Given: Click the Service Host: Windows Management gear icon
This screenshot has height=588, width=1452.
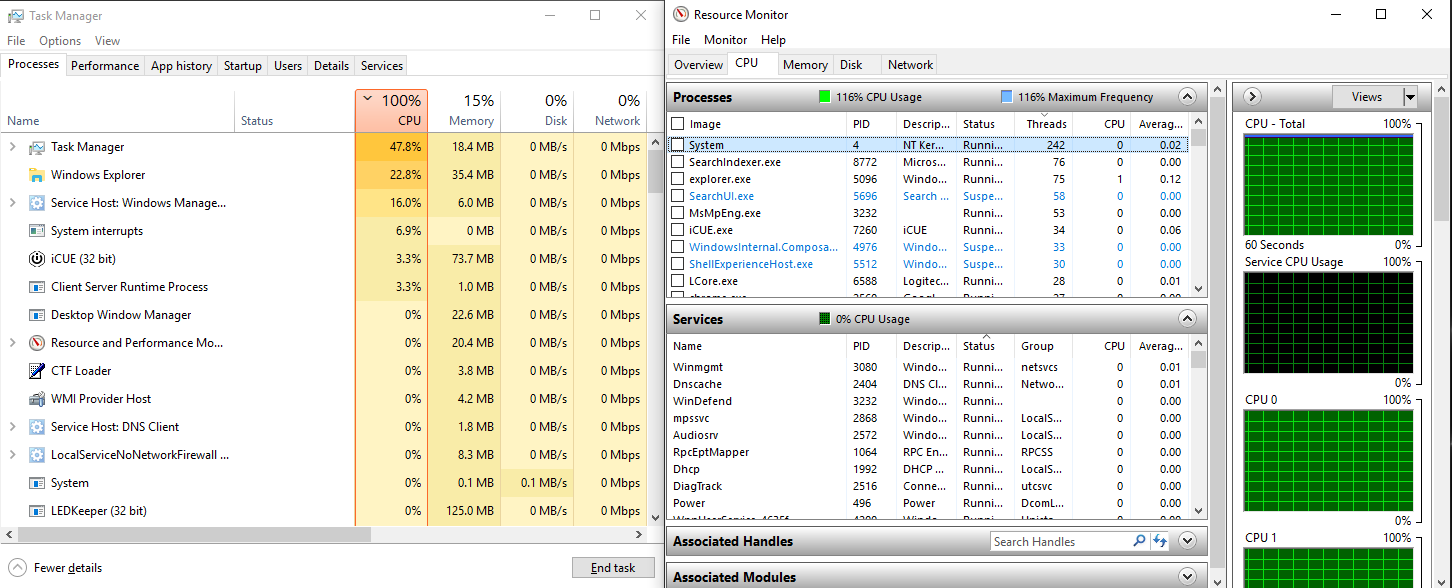Looking at the screenshot, I should pos(37,203).
